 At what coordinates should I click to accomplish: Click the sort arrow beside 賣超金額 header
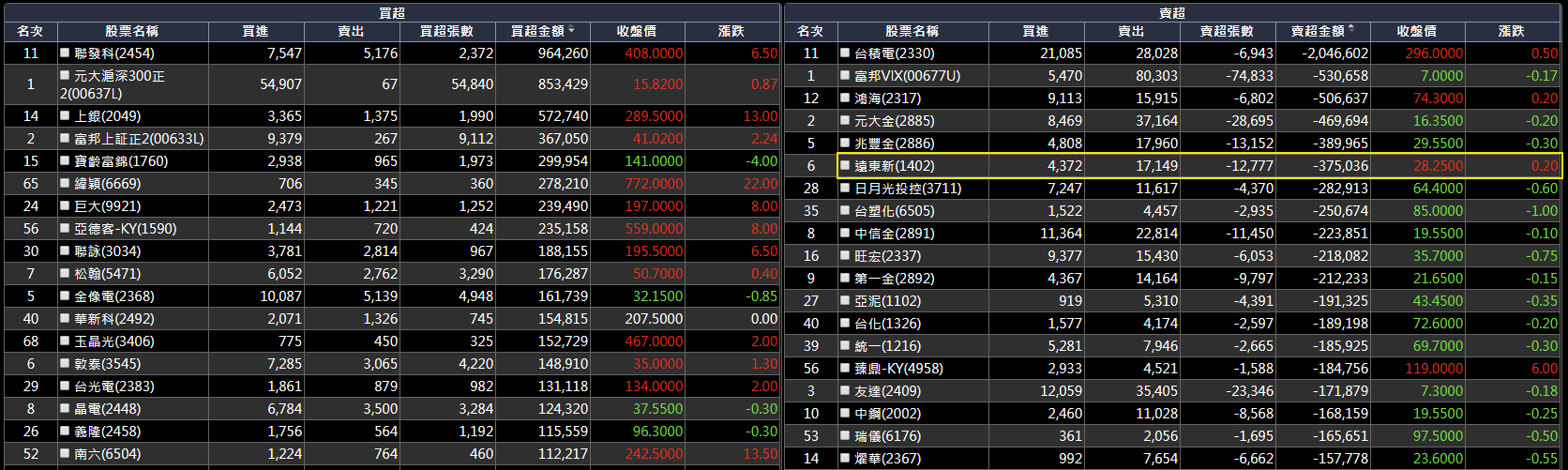click(1351, 30)
